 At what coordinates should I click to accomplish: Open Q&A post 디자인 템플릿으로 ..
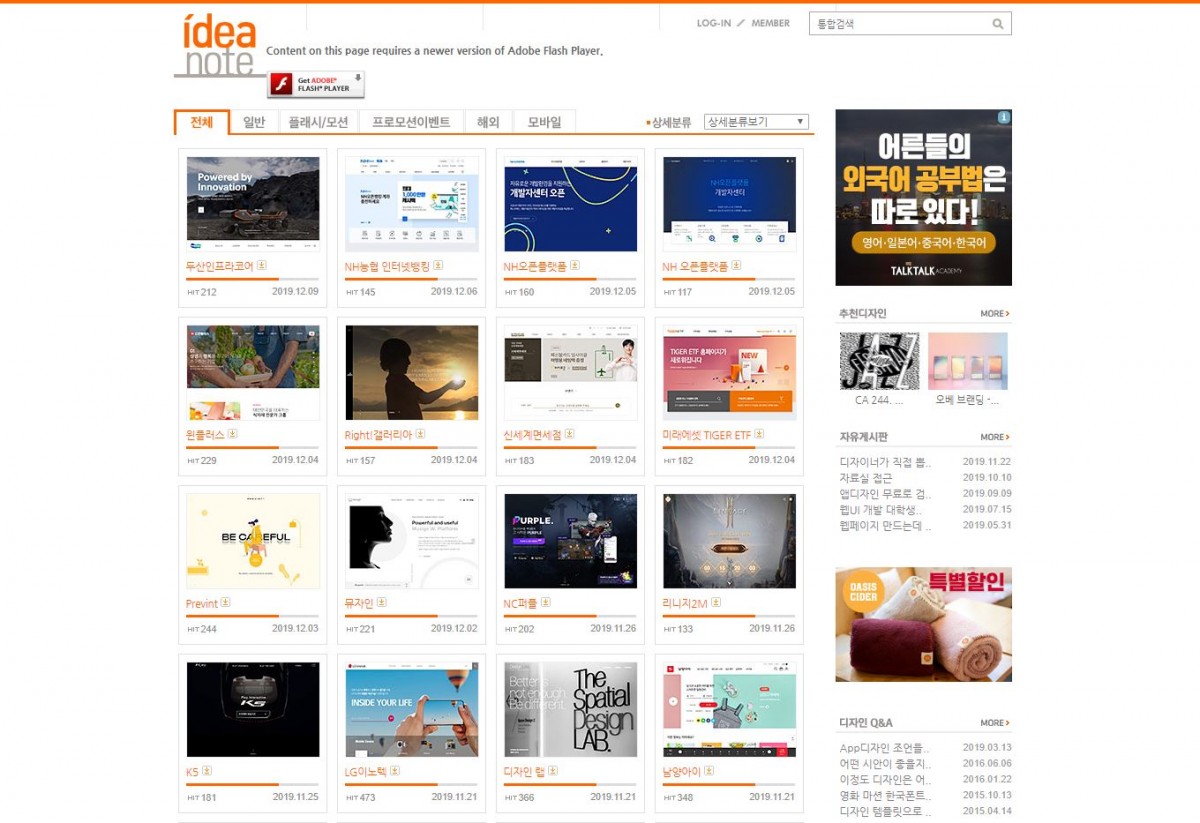885,812
